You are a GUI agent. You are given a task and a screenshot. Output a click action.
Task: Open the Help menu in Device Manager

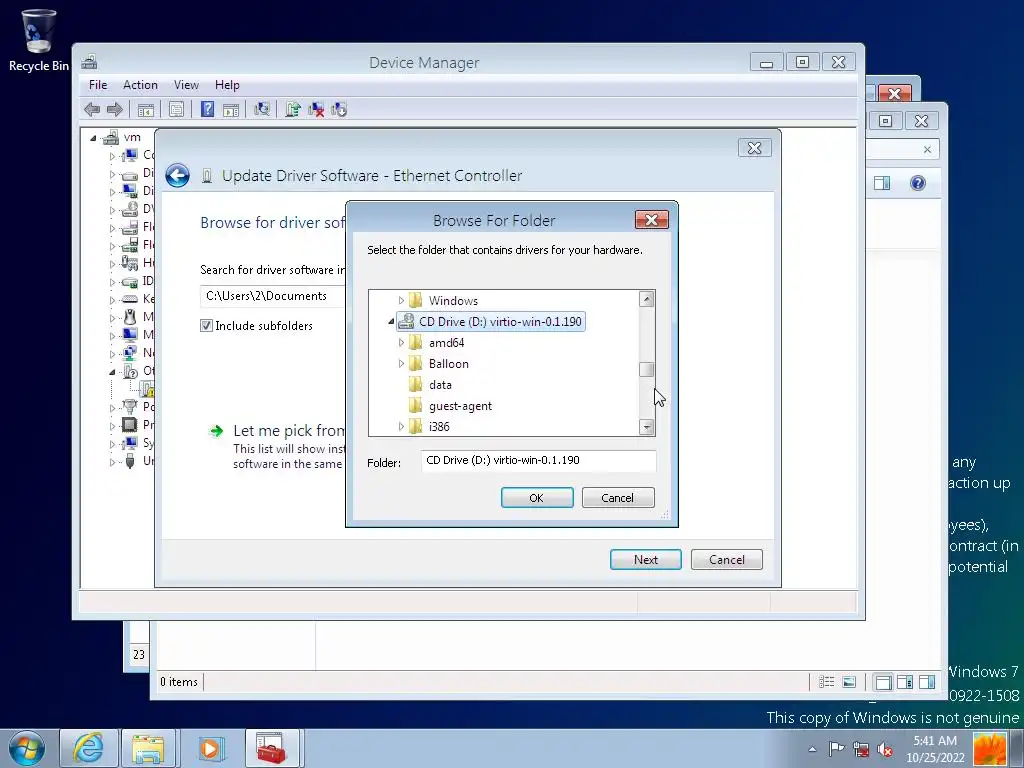(227, 85)
